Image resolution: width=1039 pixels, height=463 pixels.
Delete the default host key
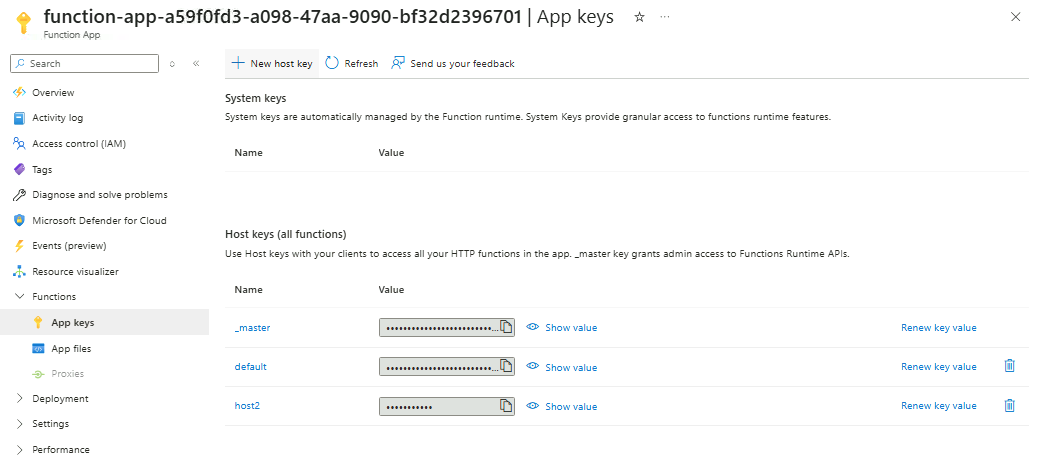pyautogui.click(x=1009, y=366)
